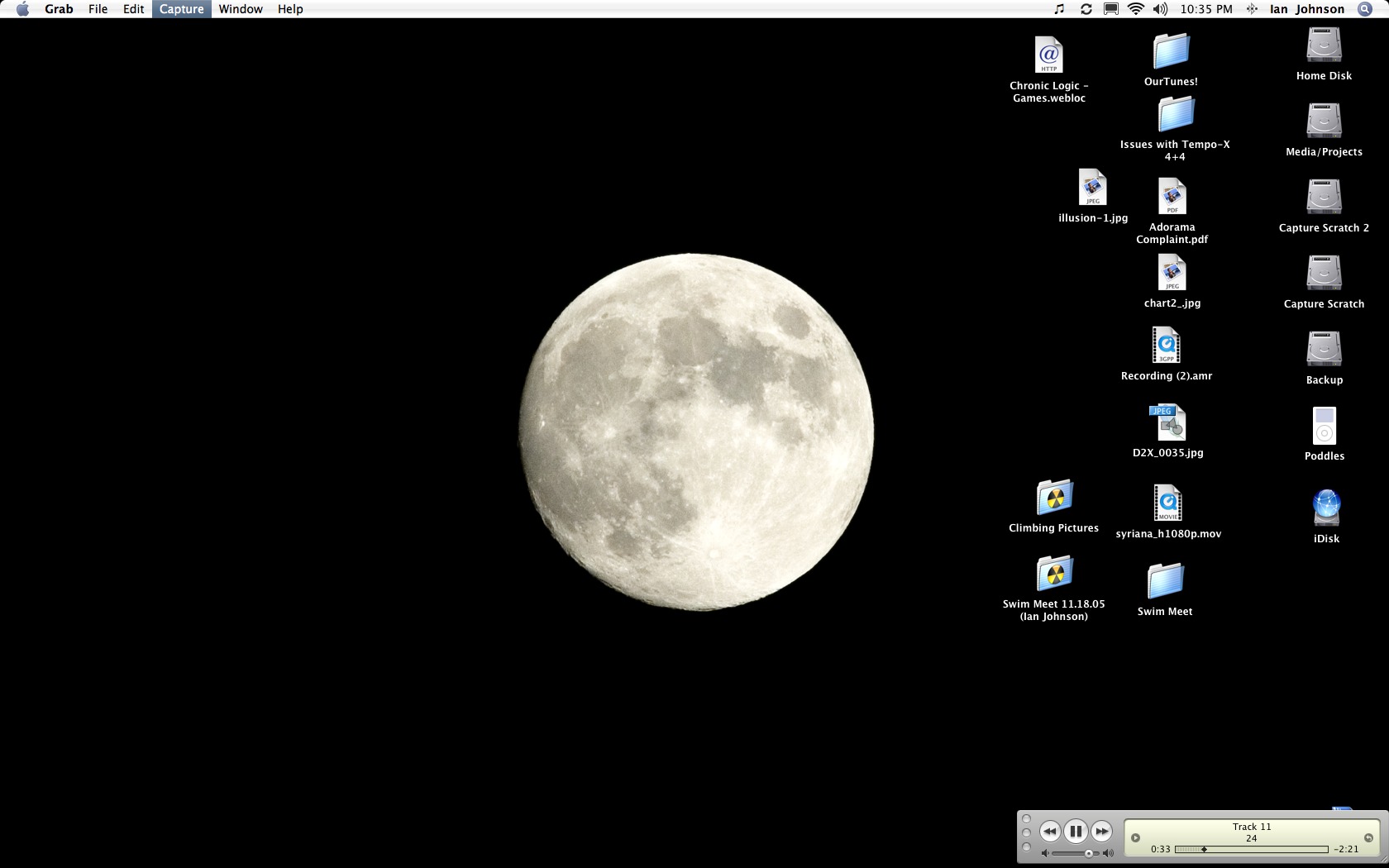The height and width of the screenshot is (868, 1389).
Task: Select the Home Disk drive icon
Action: [1324, 45]
